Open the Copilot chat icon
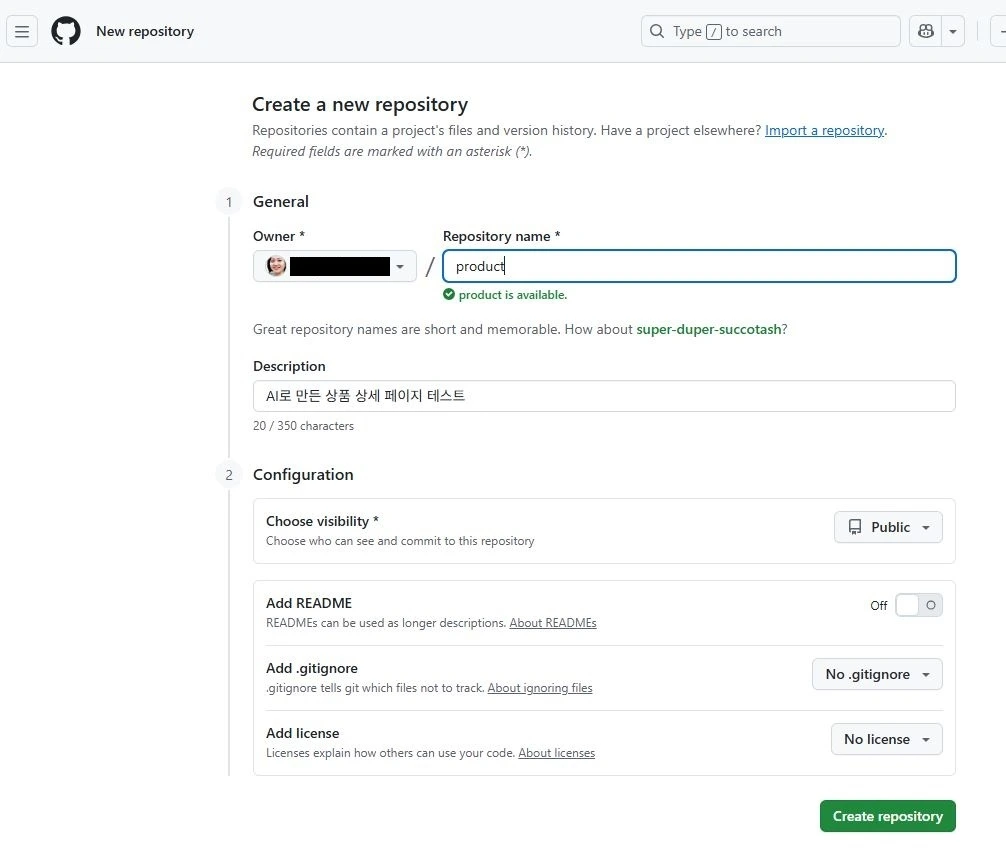The width and height of the screenshot is (1006, 858). [x=926, y=31]
